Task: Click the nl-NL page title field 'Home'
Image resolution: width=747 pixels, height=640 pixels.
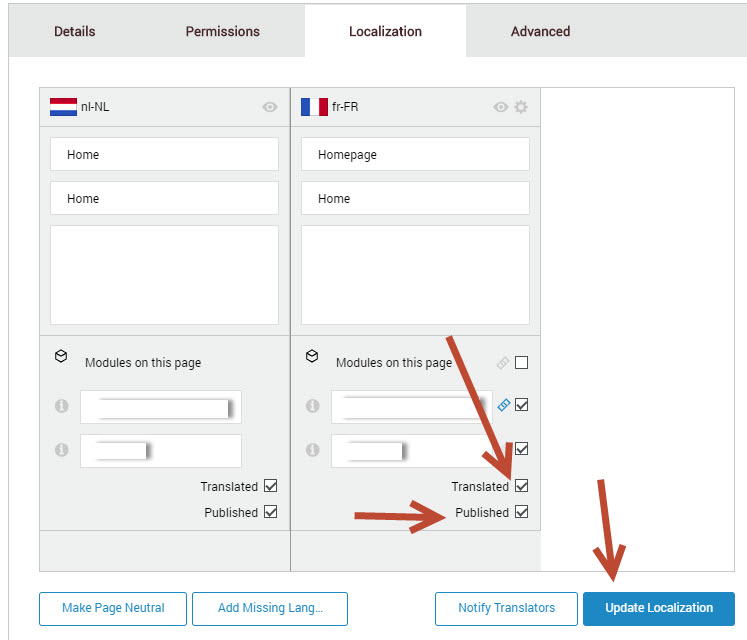Action: pos(164,198)
